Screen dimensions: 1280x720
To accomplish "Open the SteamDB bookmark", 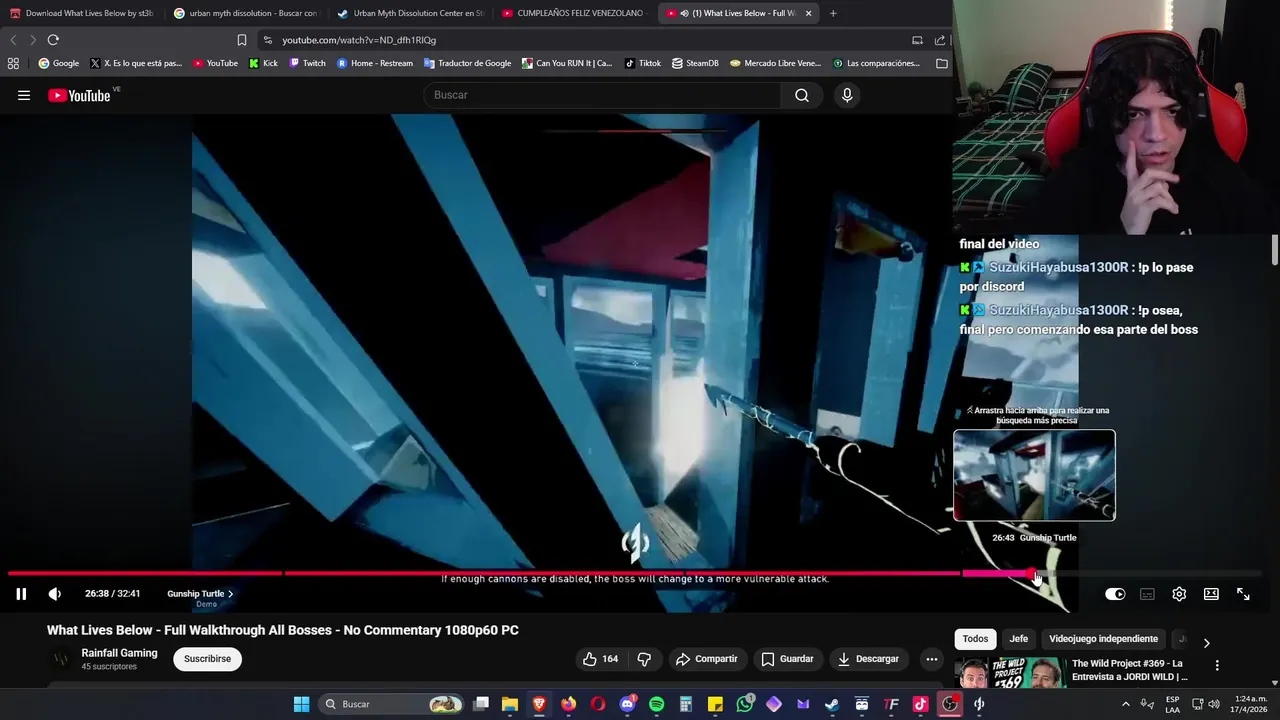I will (x=695, y=63).
